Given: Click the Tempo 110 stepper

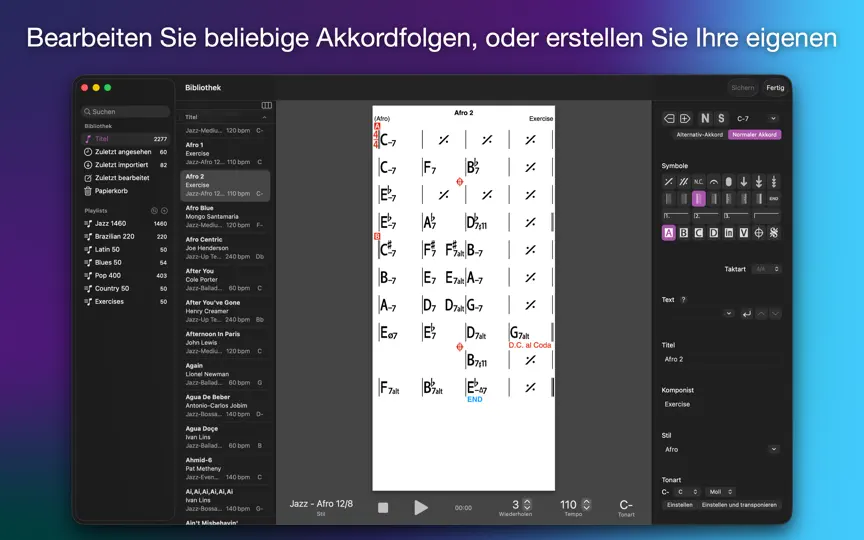Looking at the screenshot, I should coord(586,505).
